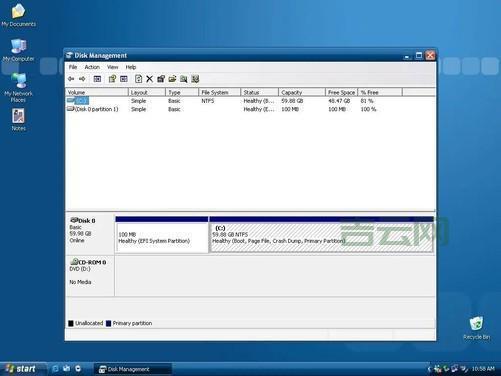Select the My Network Places desktop icon

click(18, 87)
